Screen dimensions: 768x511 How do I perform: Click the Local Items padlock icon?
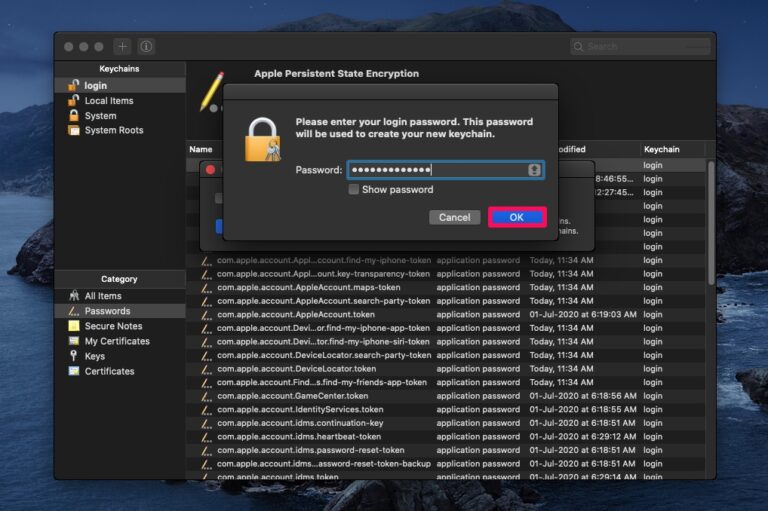(73, 100)
